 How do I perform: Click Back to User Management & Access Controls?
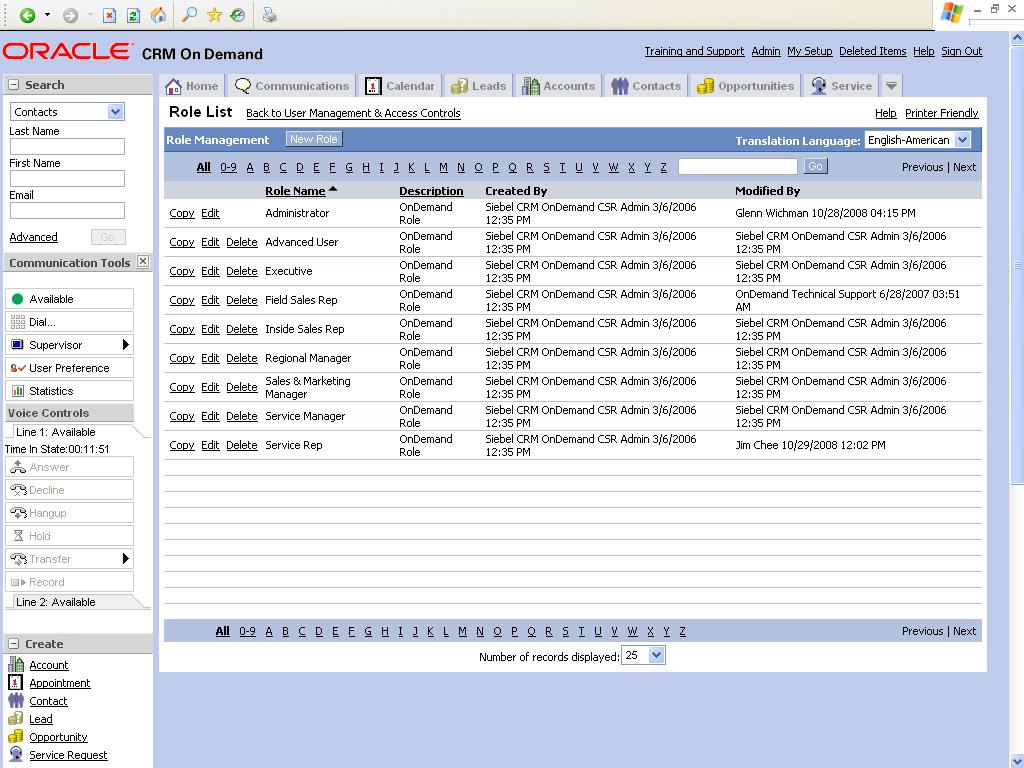tap(353, 113)
